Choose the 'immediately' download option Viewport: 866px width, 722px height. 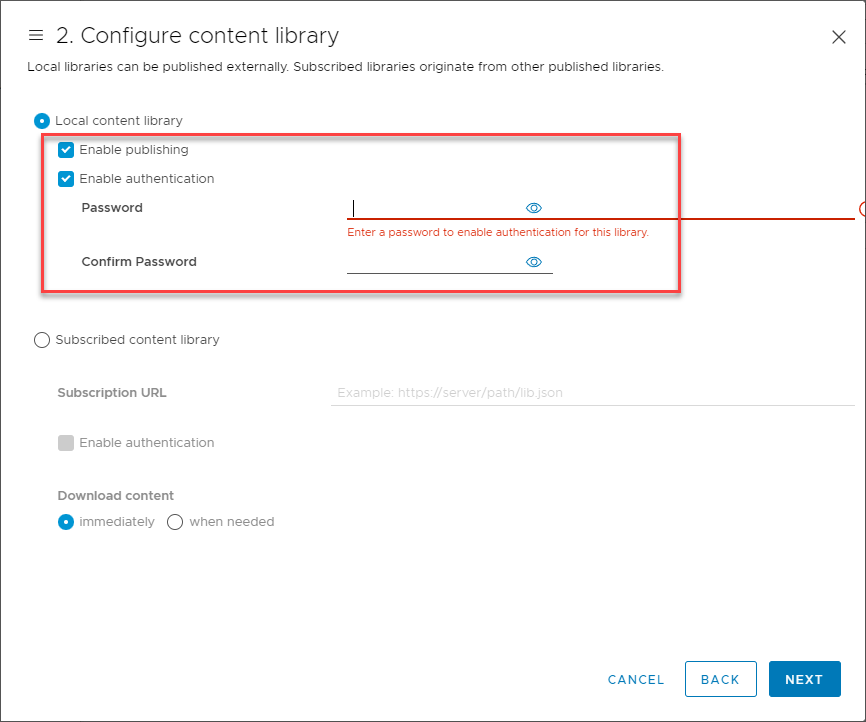click(x=66, y=522)
